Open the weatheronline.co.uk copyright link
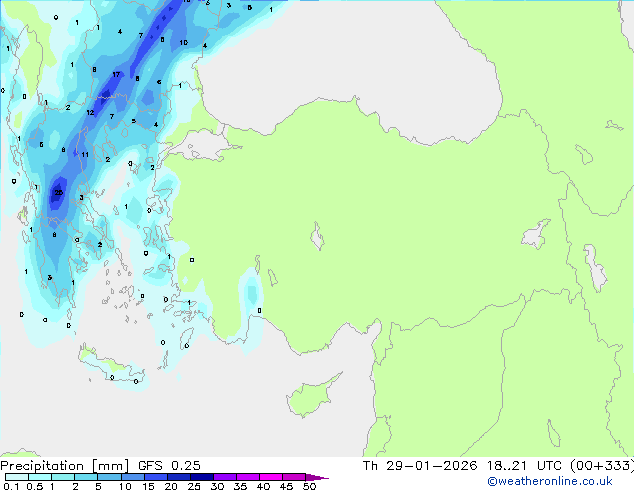The width and height of the screenshot is (634, 490). pos(549,481)
